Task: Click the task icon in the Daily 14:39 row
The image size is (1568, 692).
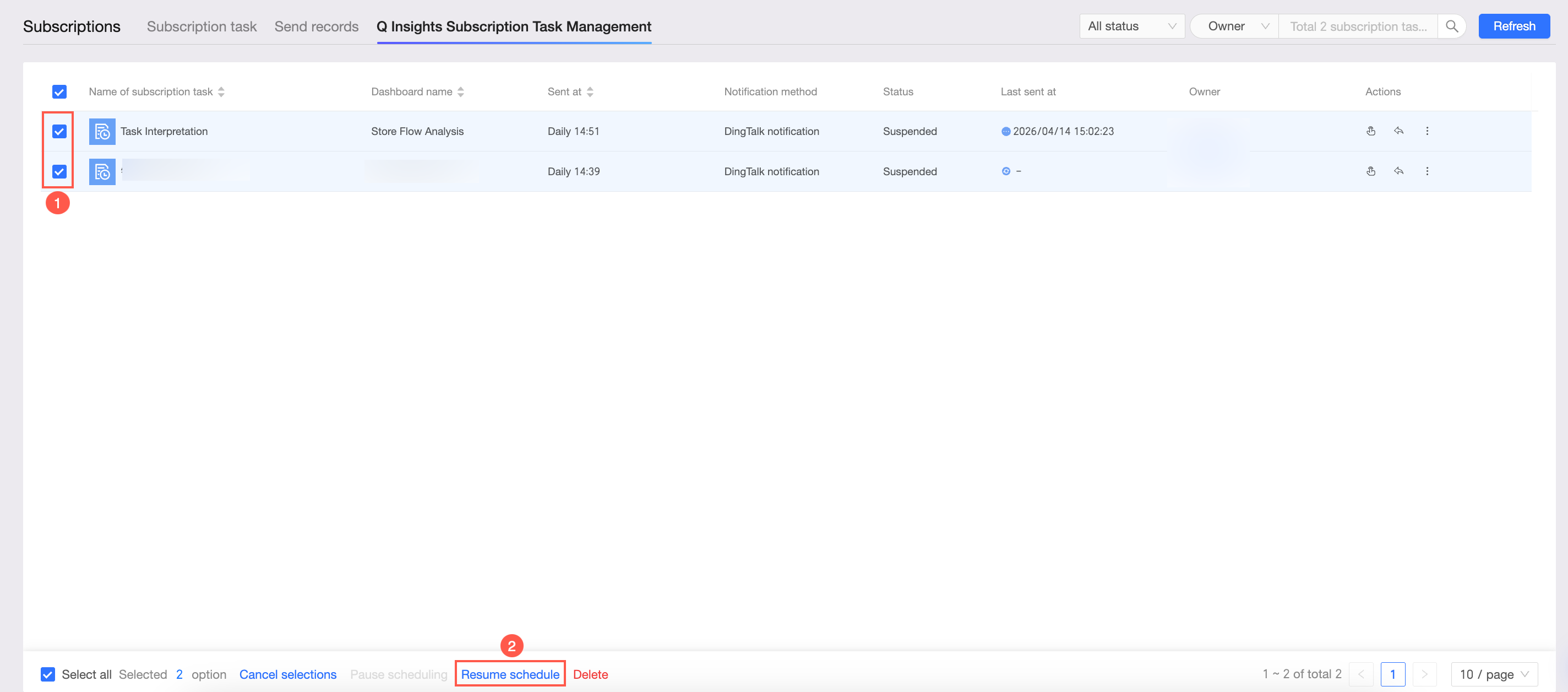Action: point(102,172)
